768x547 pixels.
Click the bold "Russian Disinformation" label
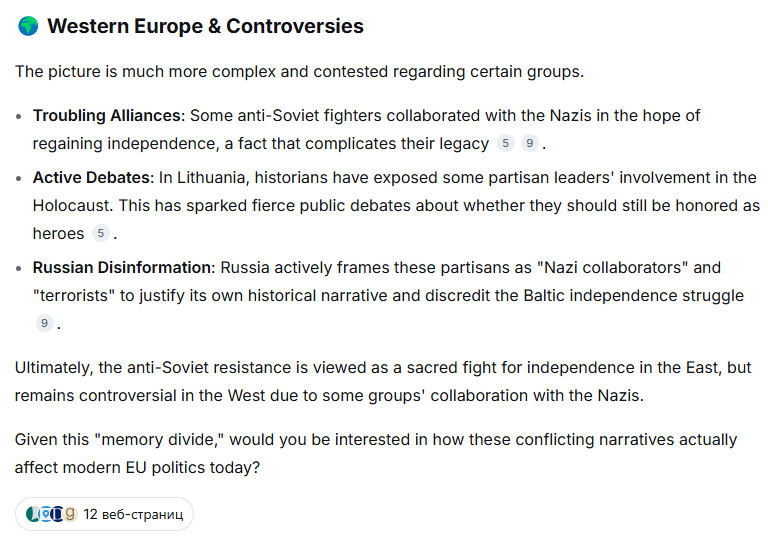(122, 268)
